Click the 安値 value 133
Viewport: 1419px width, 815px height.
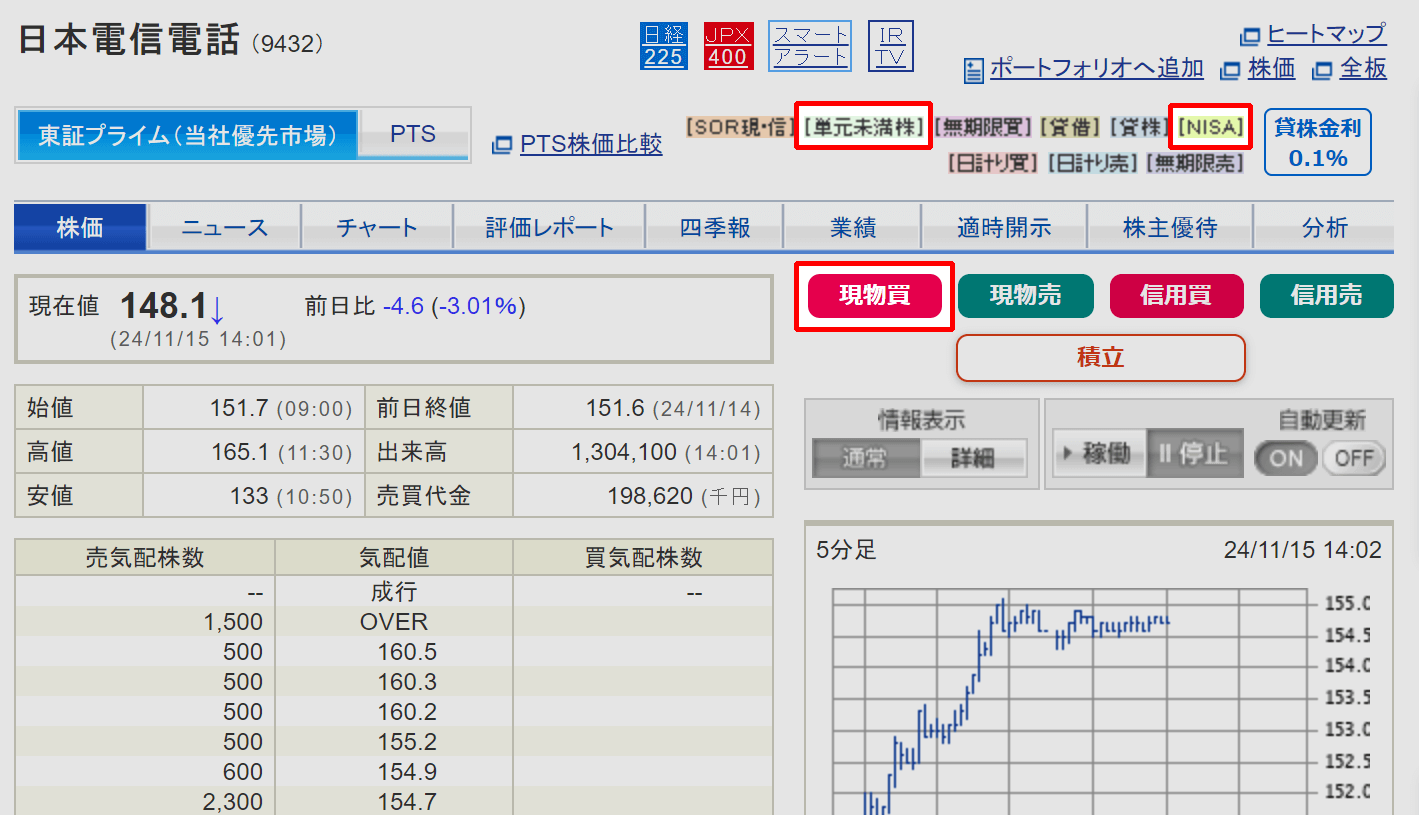[249, 496]
